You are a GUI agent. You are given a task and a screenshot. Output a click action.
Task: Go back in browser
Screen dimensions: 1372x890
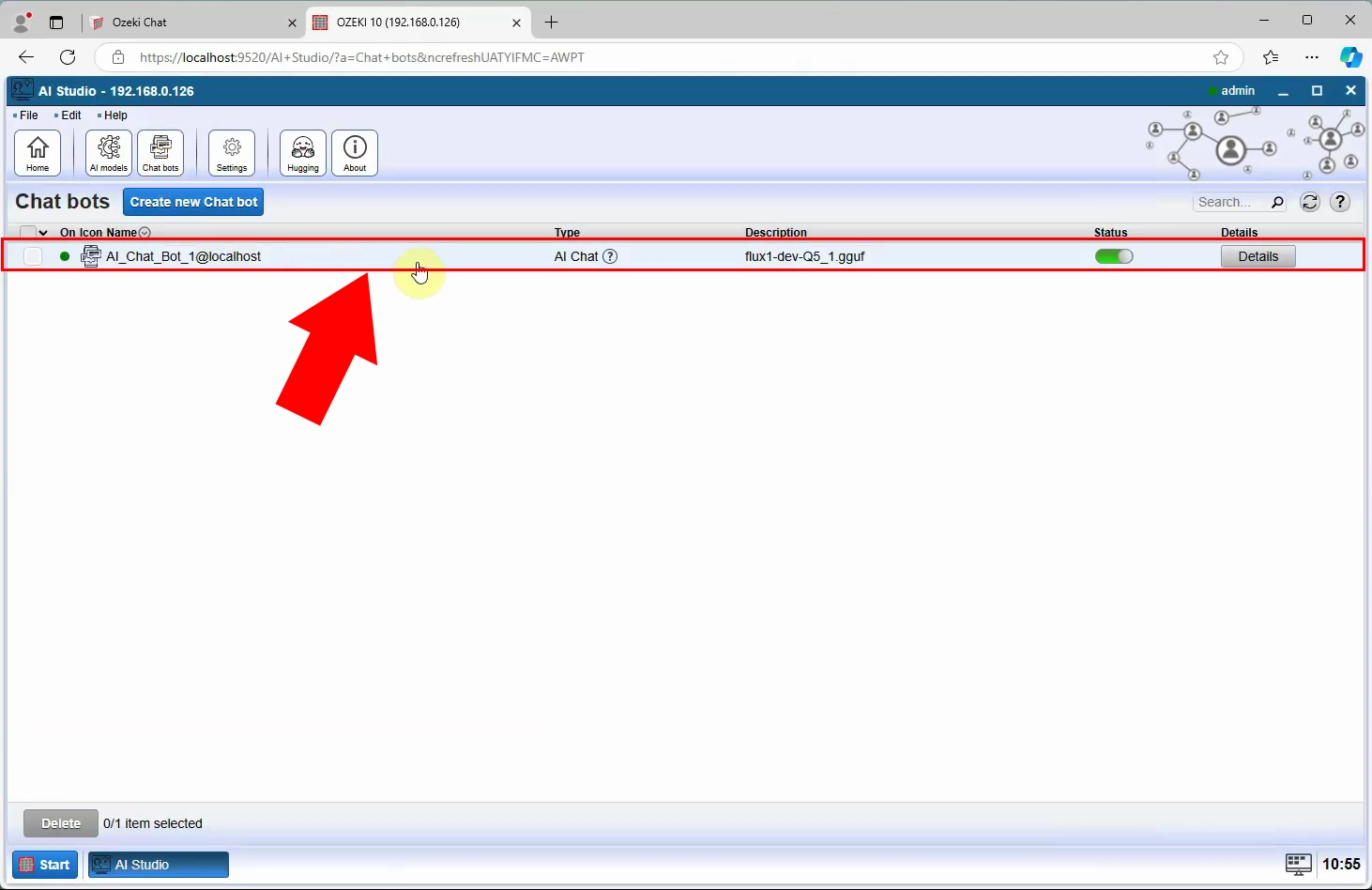coord(26,57)
